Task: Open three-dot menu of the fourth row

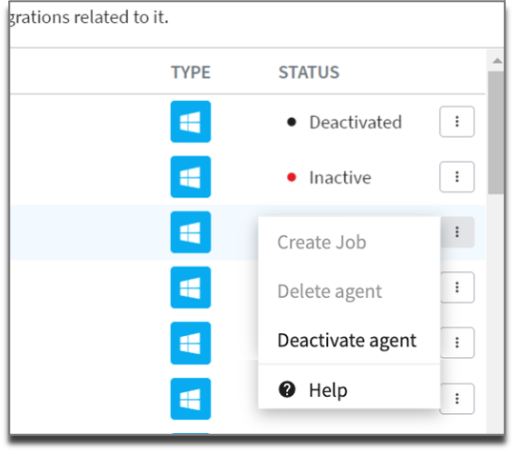Action: (x=457, y=287)
